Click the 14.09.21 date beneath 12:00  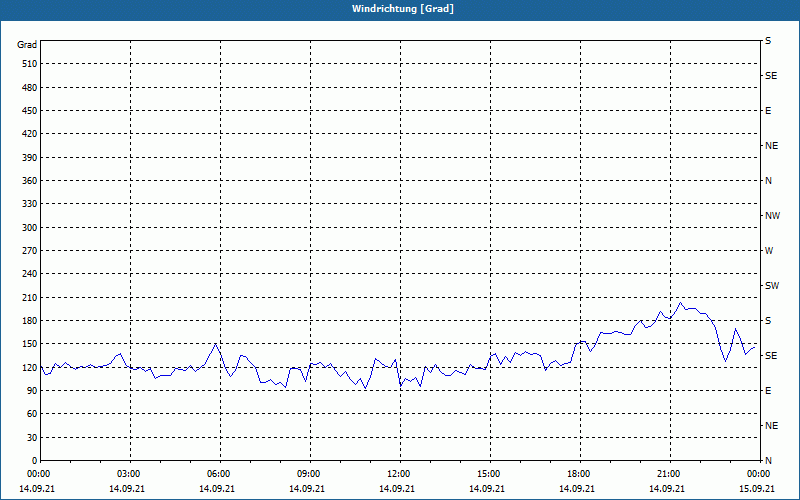[396, 489]
